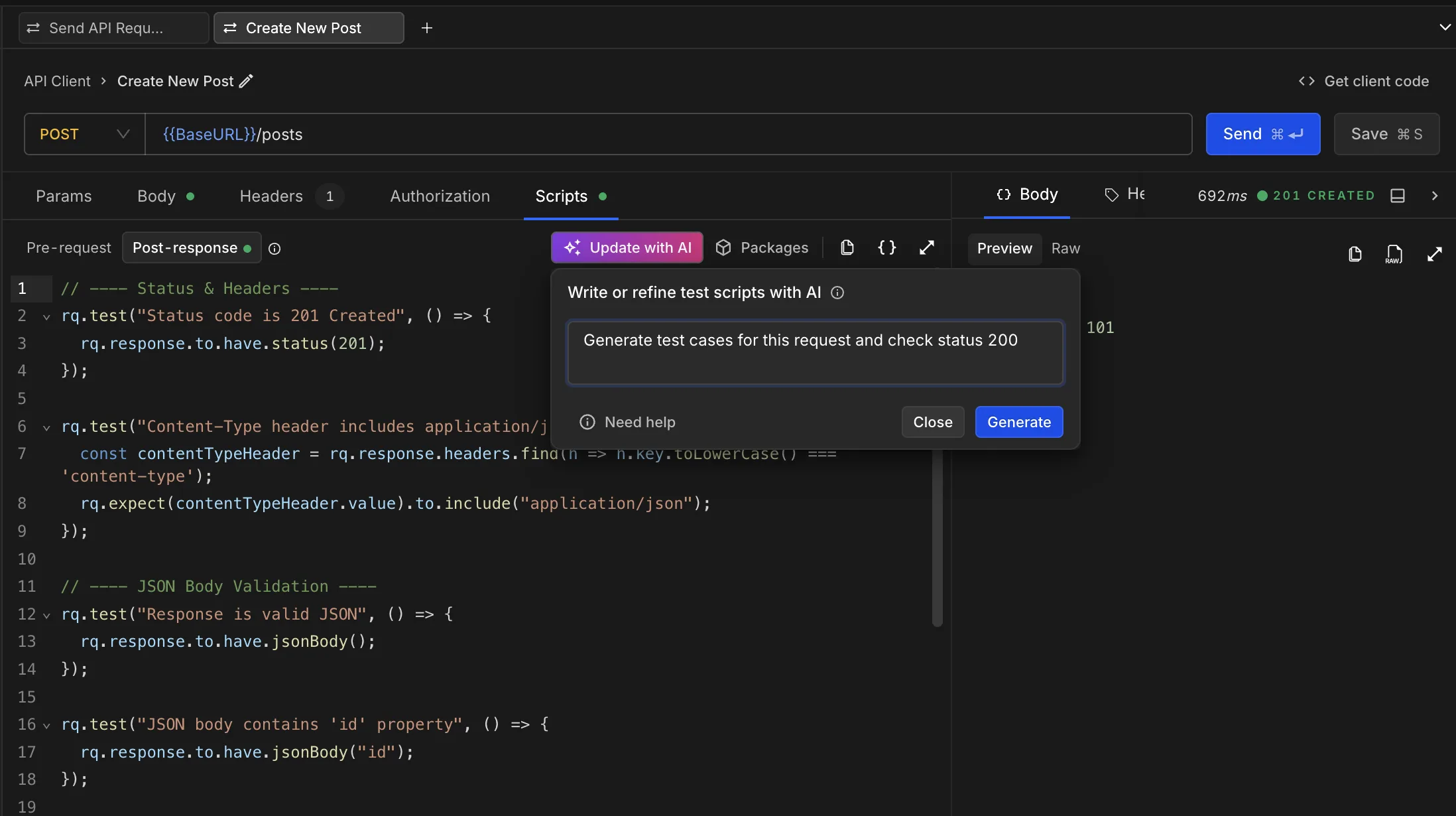Switch response view to Raw
This screenshot has width=1456, height=816.
coord(1065,249)
